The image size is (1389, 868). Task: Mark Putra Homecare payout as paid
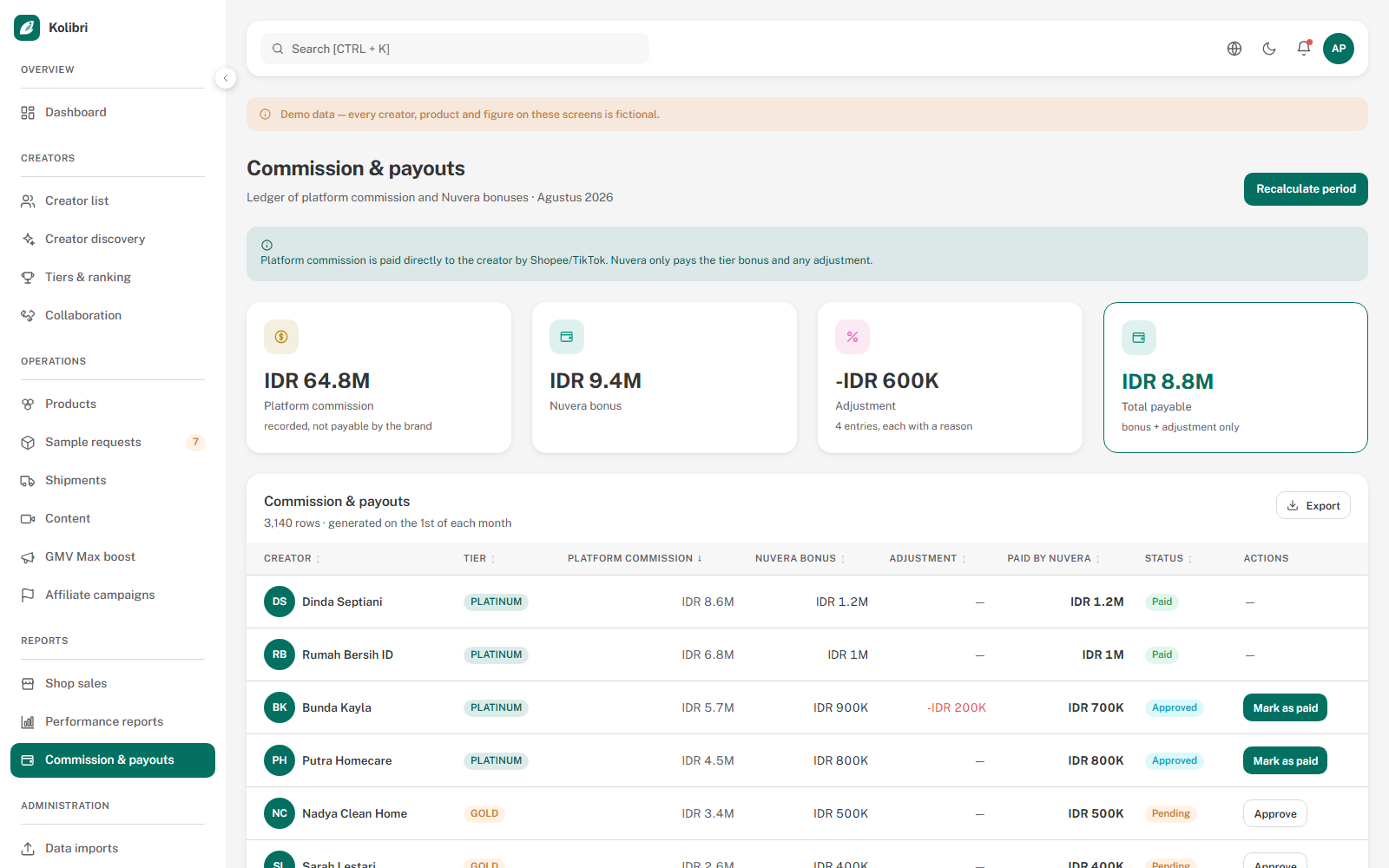pyautogui.click(x=1285, y=761)
